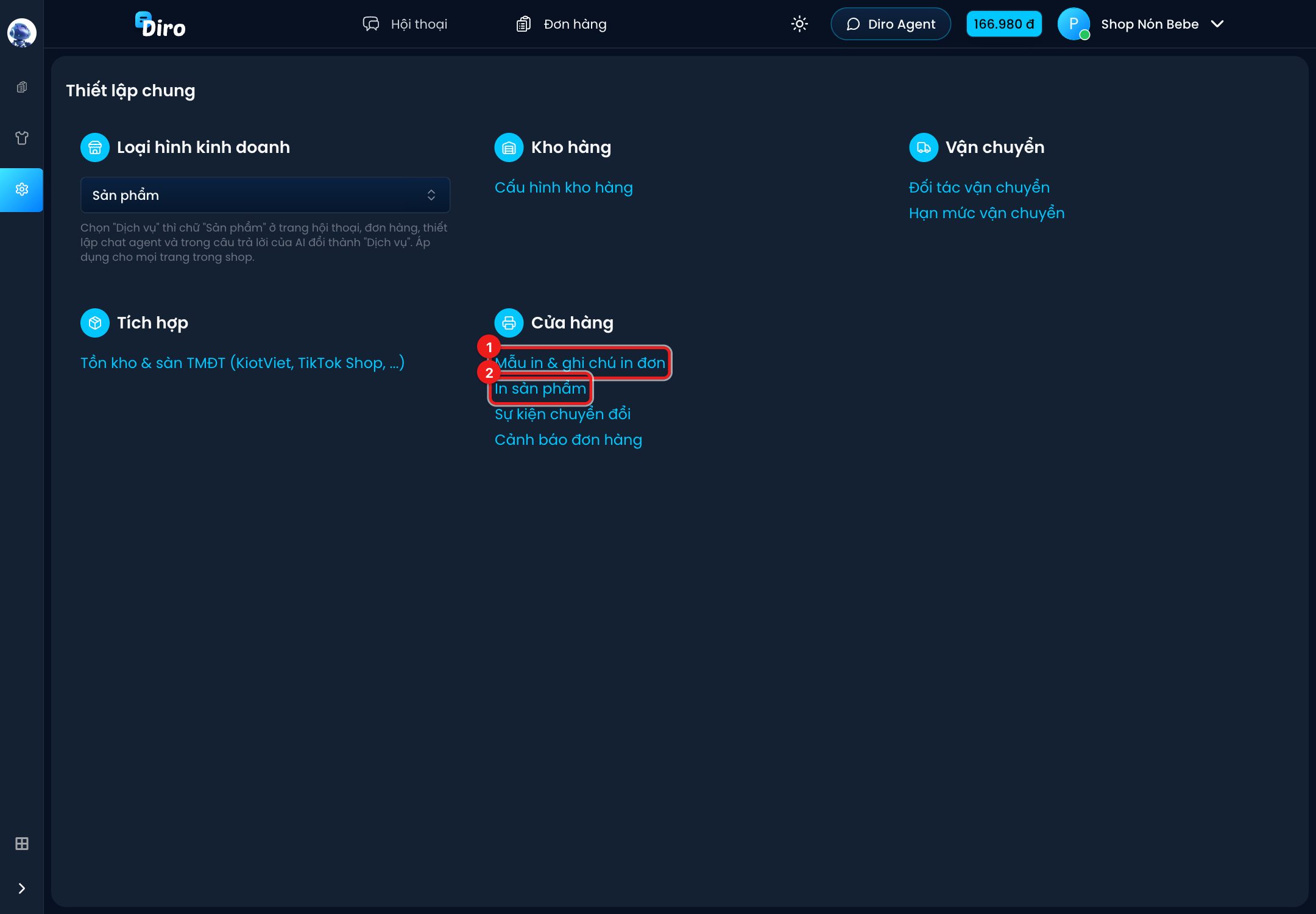
Task: Click the Vận chuyển truck icon
Action: (924, 147)
